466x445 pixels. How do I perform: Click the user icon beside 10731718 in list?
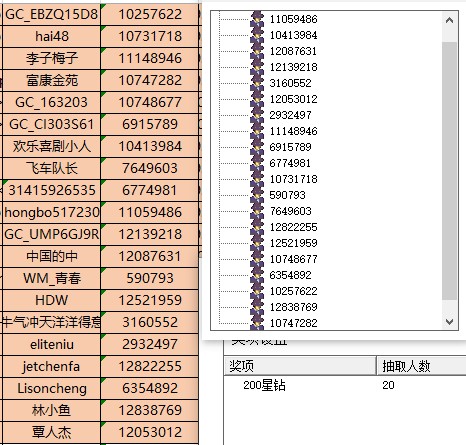coord(257,179)
